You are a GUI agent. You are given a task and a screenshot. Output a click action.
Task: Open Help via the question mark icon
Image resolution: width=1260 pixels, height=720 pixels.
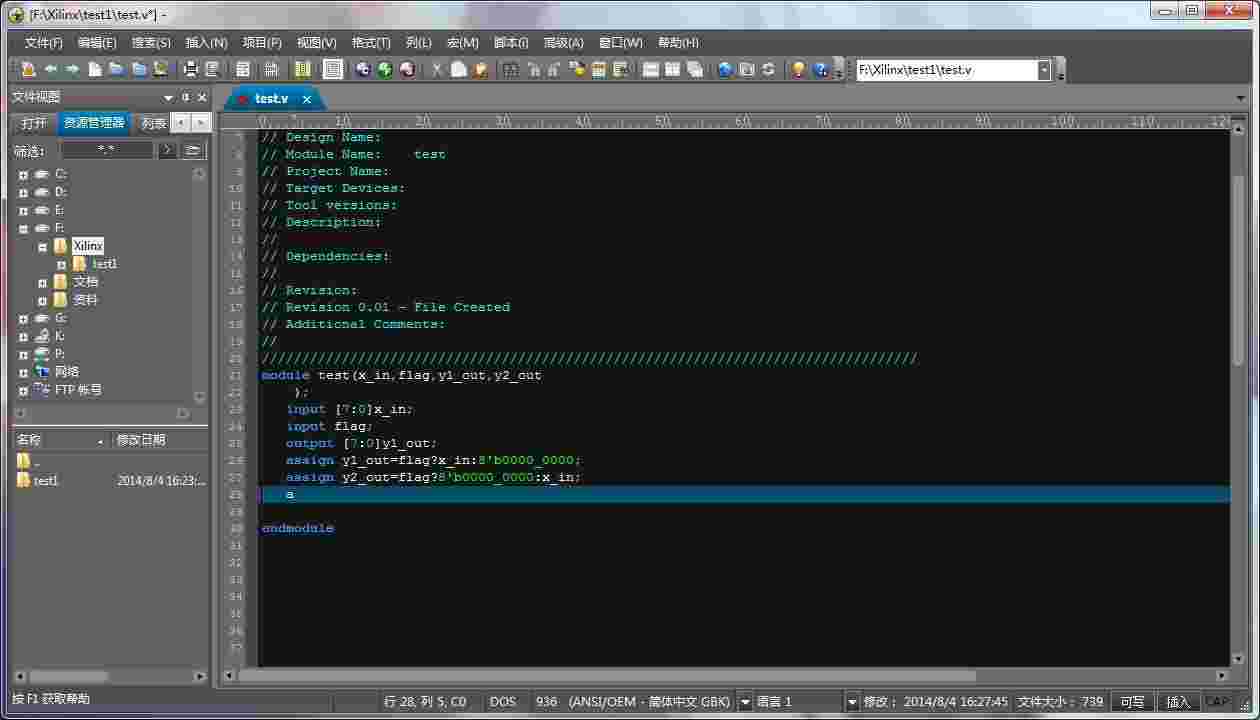[822, 70]
